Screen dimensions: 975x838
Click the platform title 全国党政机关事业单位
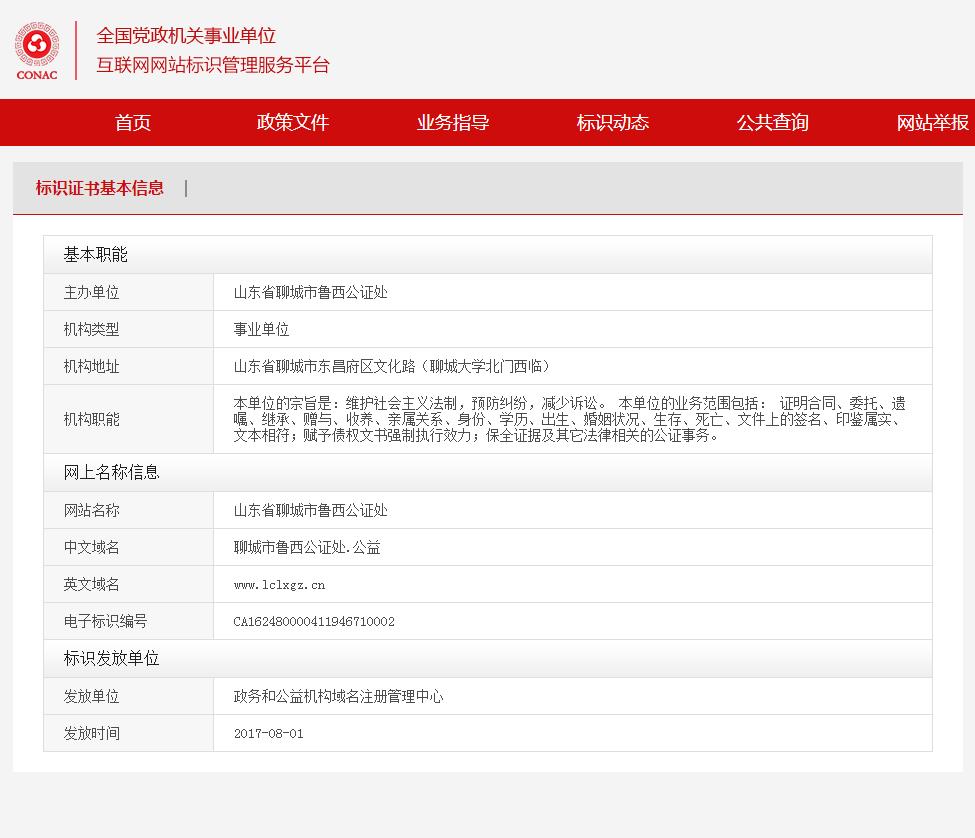pyautogui.click(x=186, y=35)
